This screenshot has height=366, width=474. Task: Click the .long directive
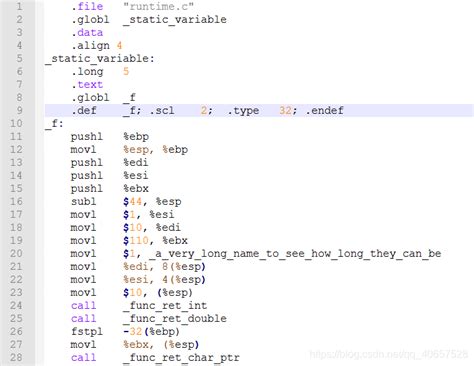pyautogui.click(x=87, y=71)
